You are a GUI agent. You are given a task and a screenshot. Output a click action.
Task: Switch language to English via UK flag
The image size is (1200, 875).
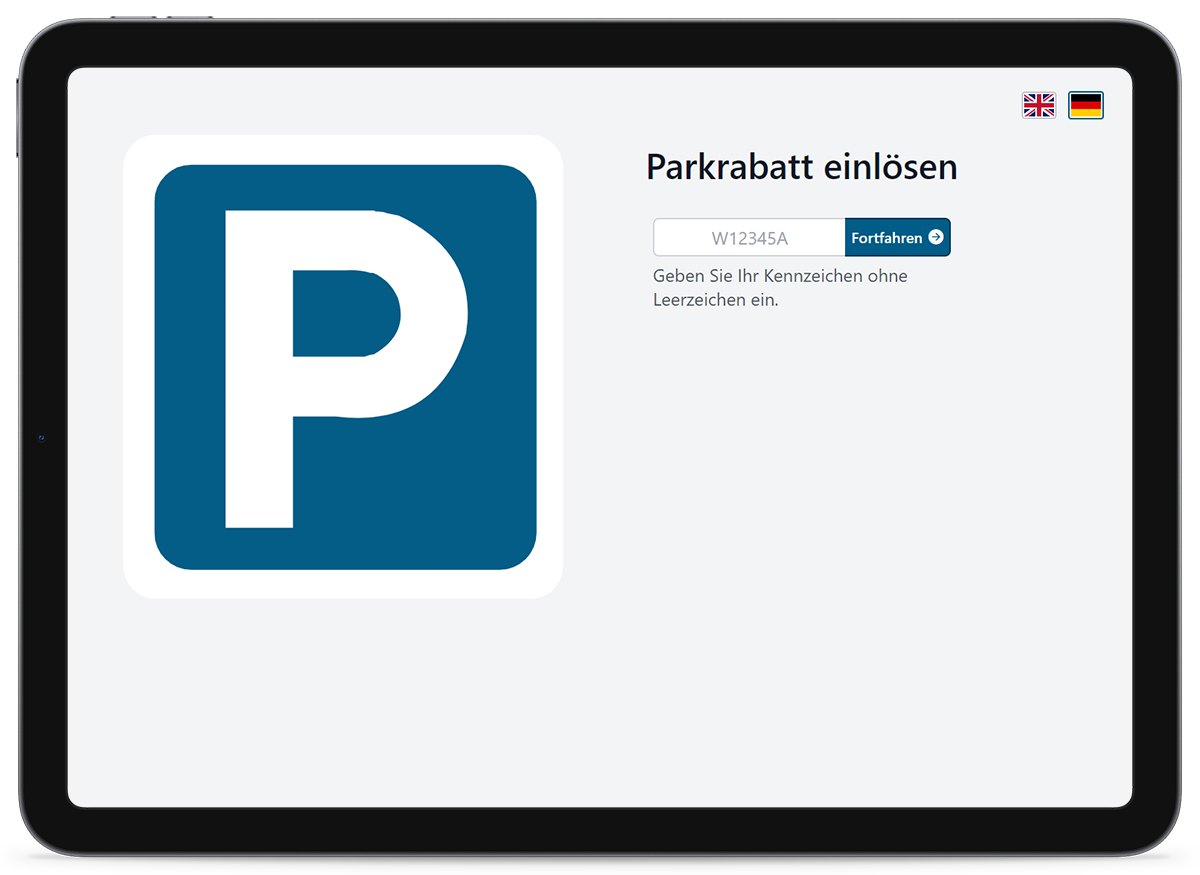1038,105
